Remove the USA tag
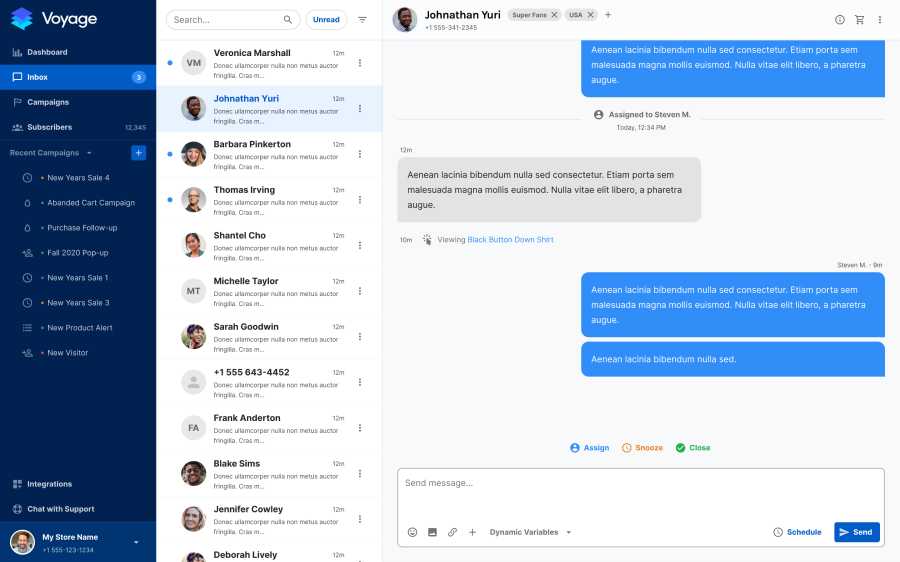This screenshot has height=562, width=900. click(x=590, y=15)
